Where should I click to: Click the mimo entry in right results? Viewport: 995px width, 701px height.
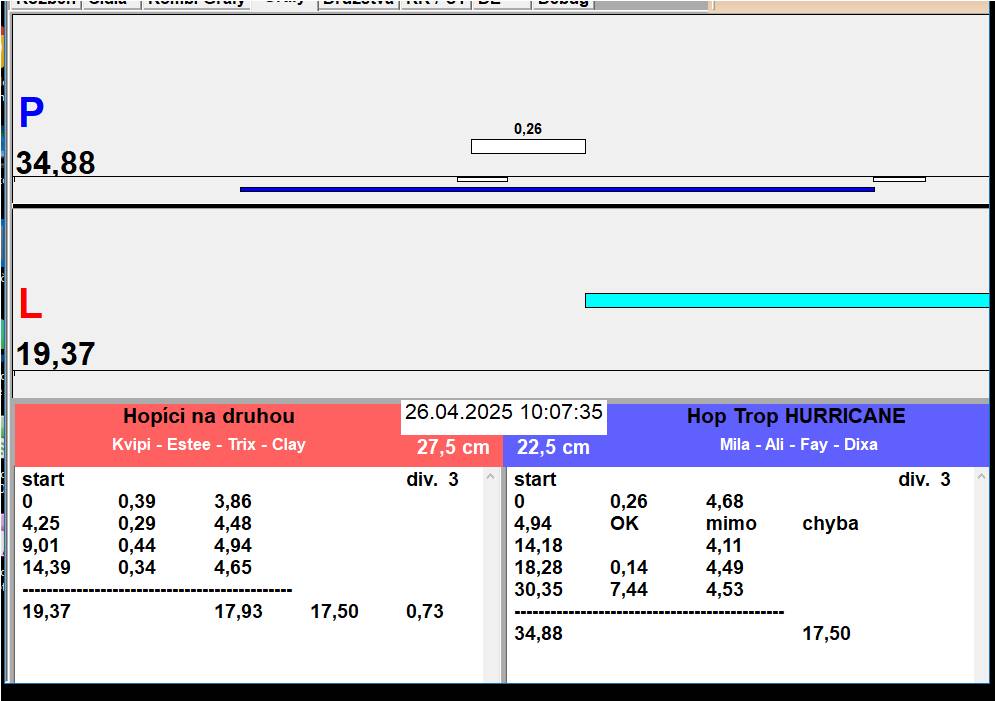[x=731, y=524]
